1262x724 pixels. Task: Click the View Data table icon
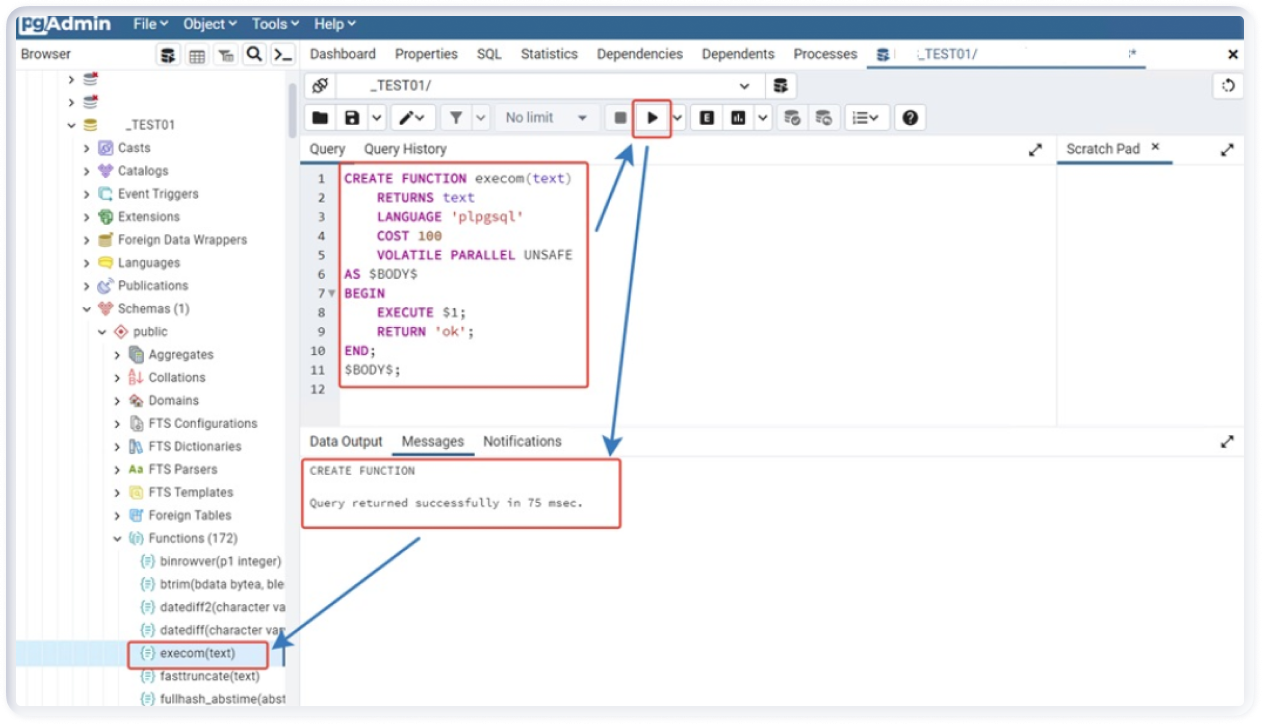click(197, 55)
